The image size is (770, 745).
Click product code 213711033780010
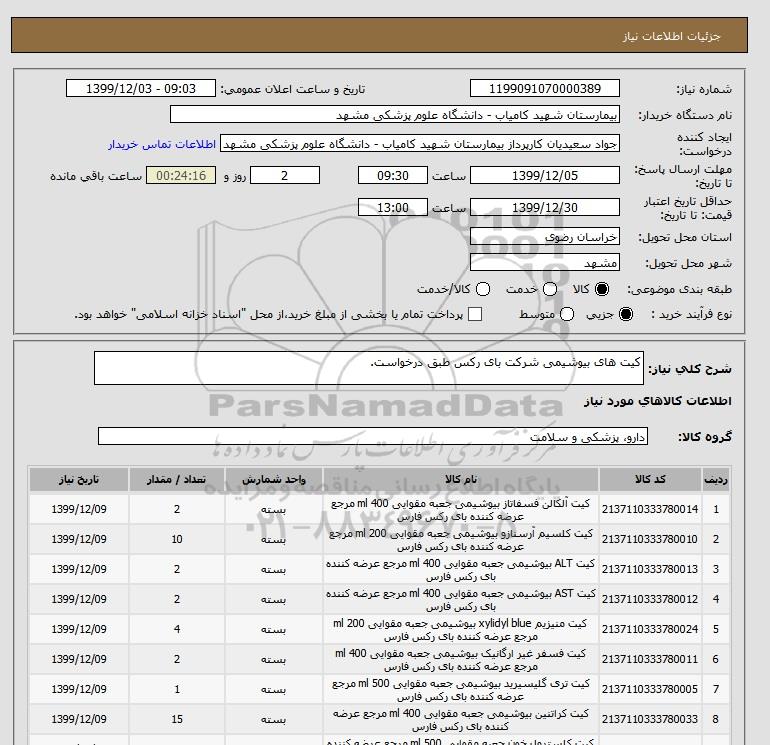pyautogui.click(x=650, y=539)
